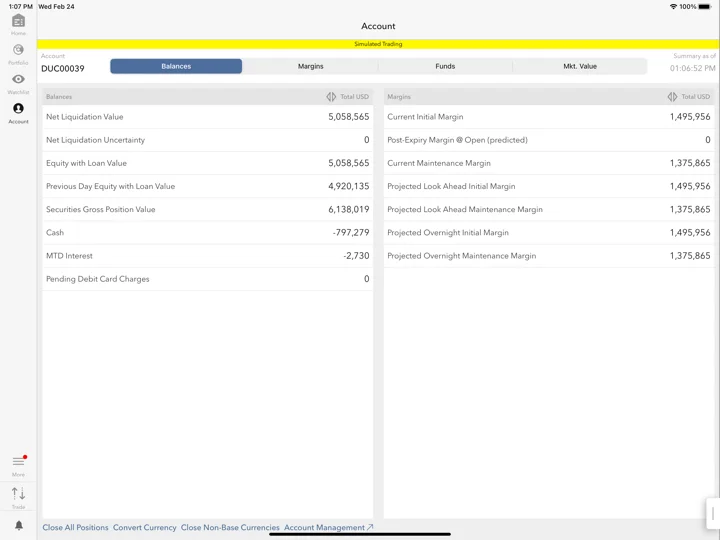Switch to the Margins tab
Viewport: 720px width, 540px height.
tap(310, 66)
